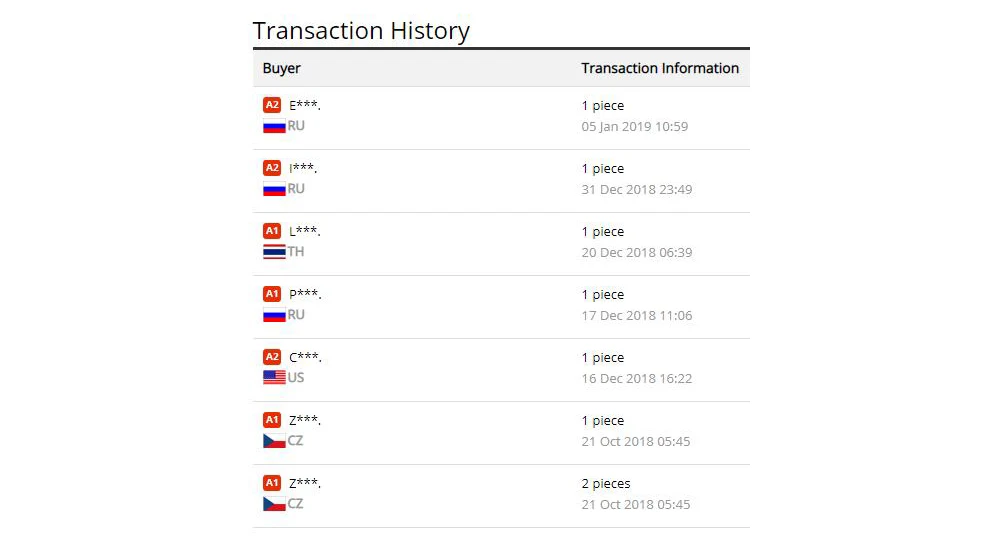This screenshot has height=550, width=1000.
Task: Click the A1 badge beside buyer P***.
Action: (x=272, y=294)
